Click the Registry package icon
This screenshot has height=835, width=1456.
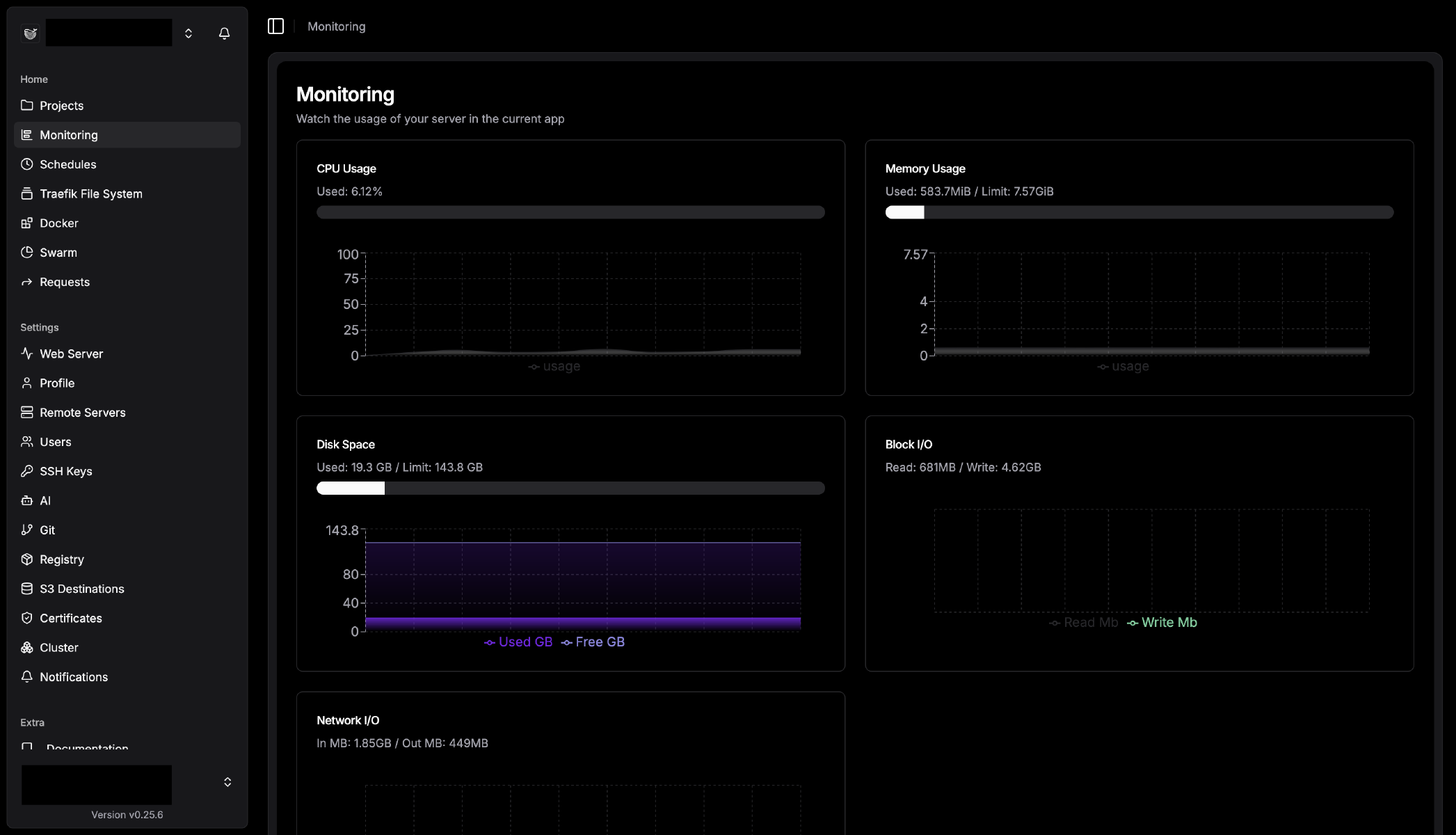(27, 559)
